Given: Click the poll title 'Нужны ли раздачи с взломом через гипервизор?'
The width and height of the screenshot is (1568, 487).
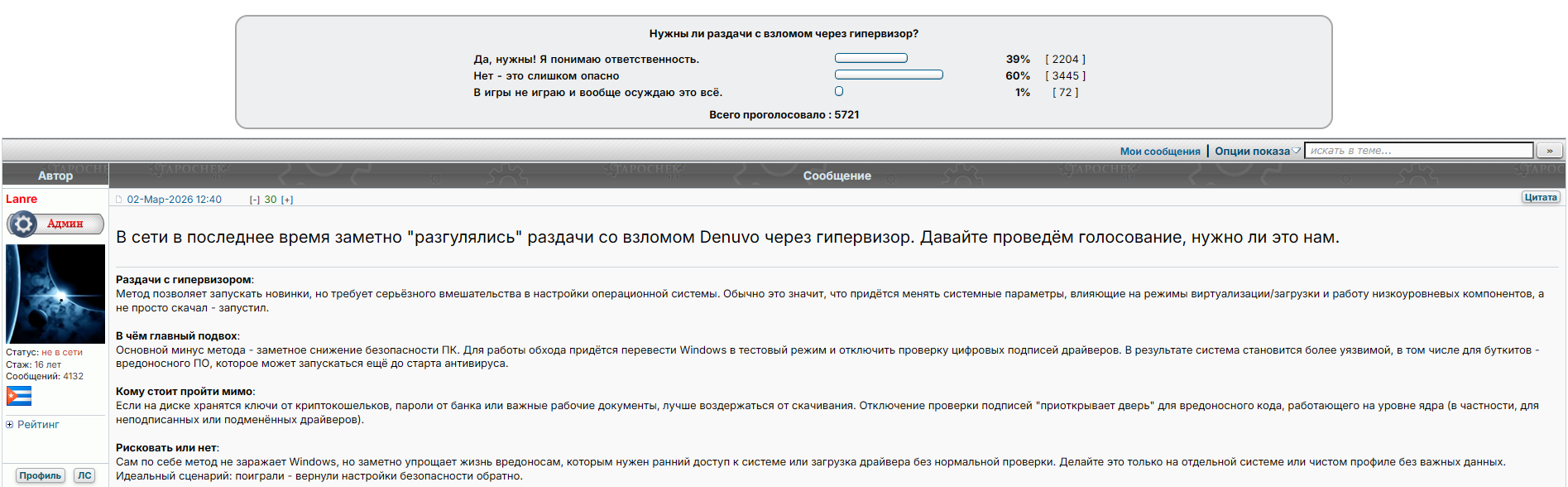Looking at the screenshot, I should pyautogui.click(x=784, y=34).
